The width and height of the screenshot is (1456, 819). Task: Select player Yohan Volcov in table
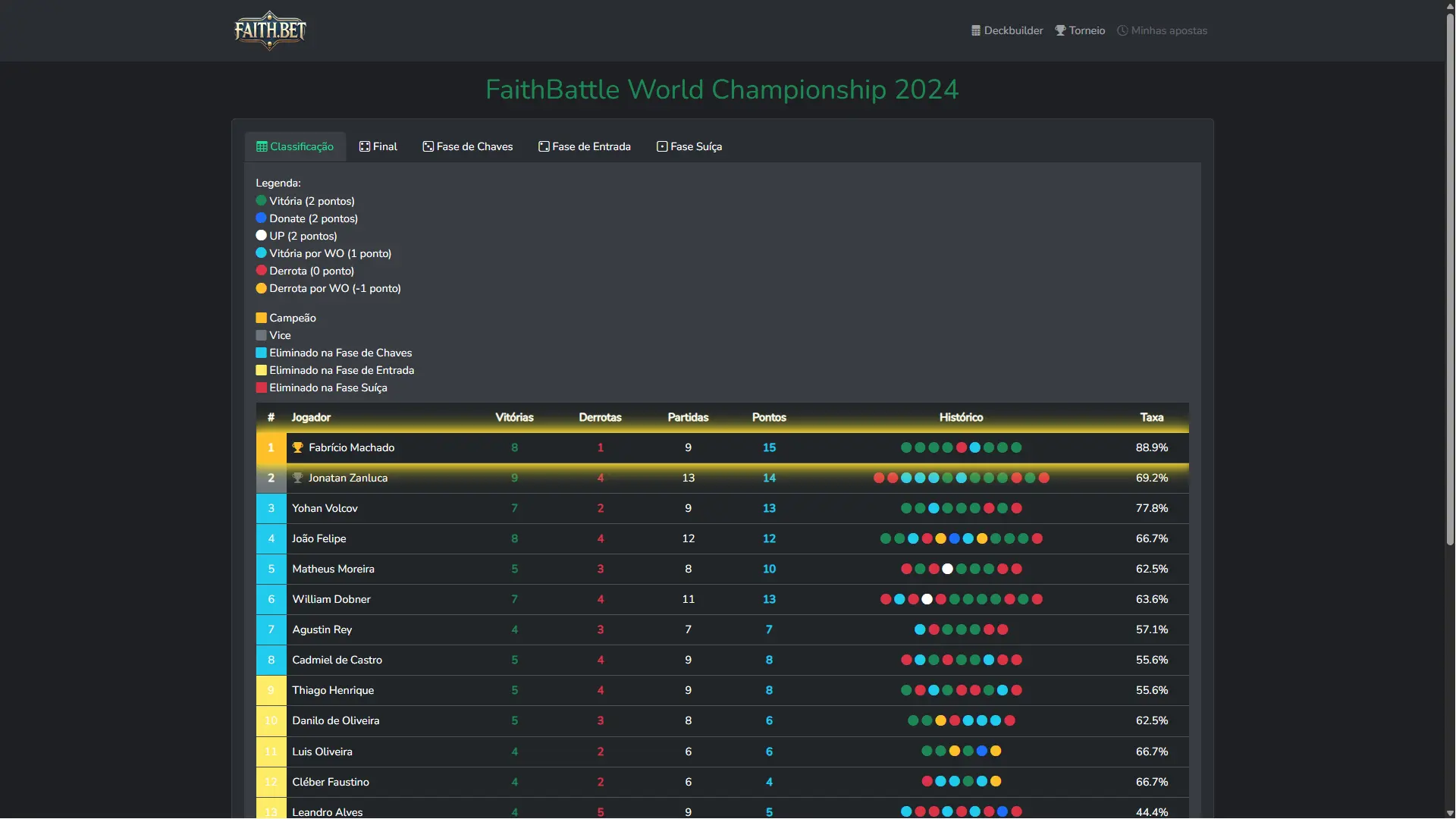(325, 509)
